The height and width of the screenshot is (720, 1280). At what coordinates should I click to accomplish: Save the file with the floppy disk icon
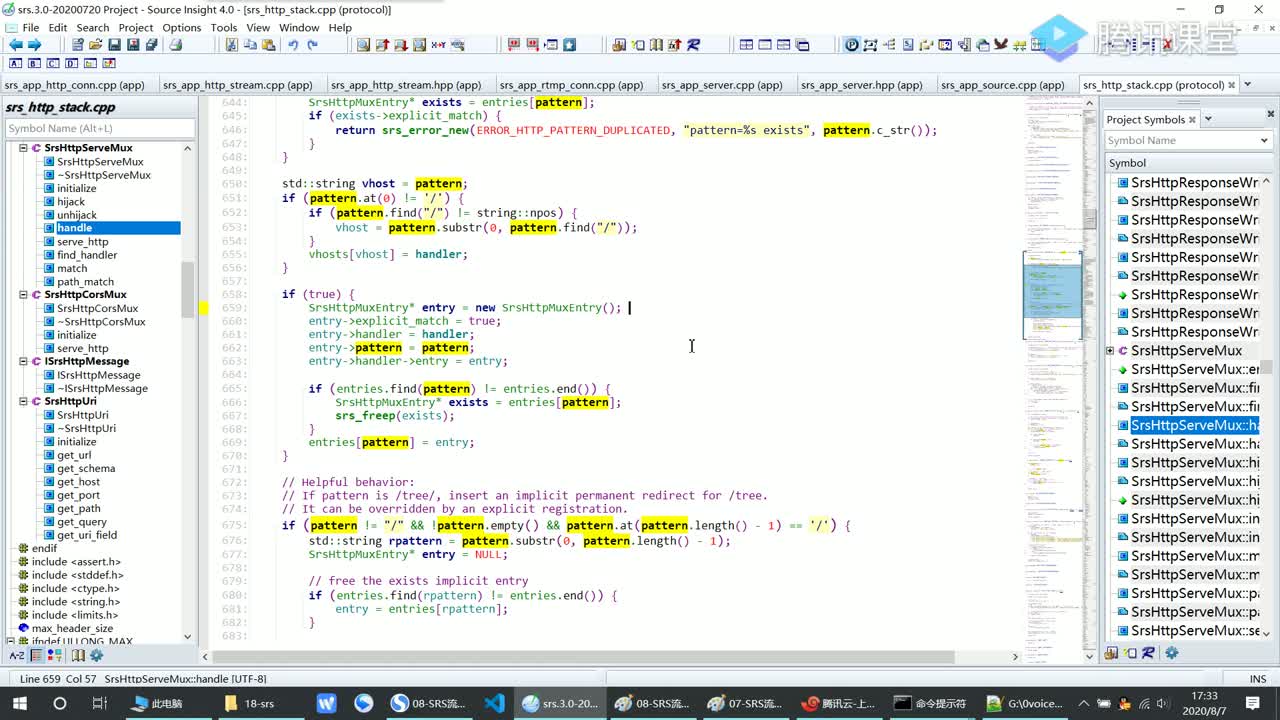[x=114, y=45]
